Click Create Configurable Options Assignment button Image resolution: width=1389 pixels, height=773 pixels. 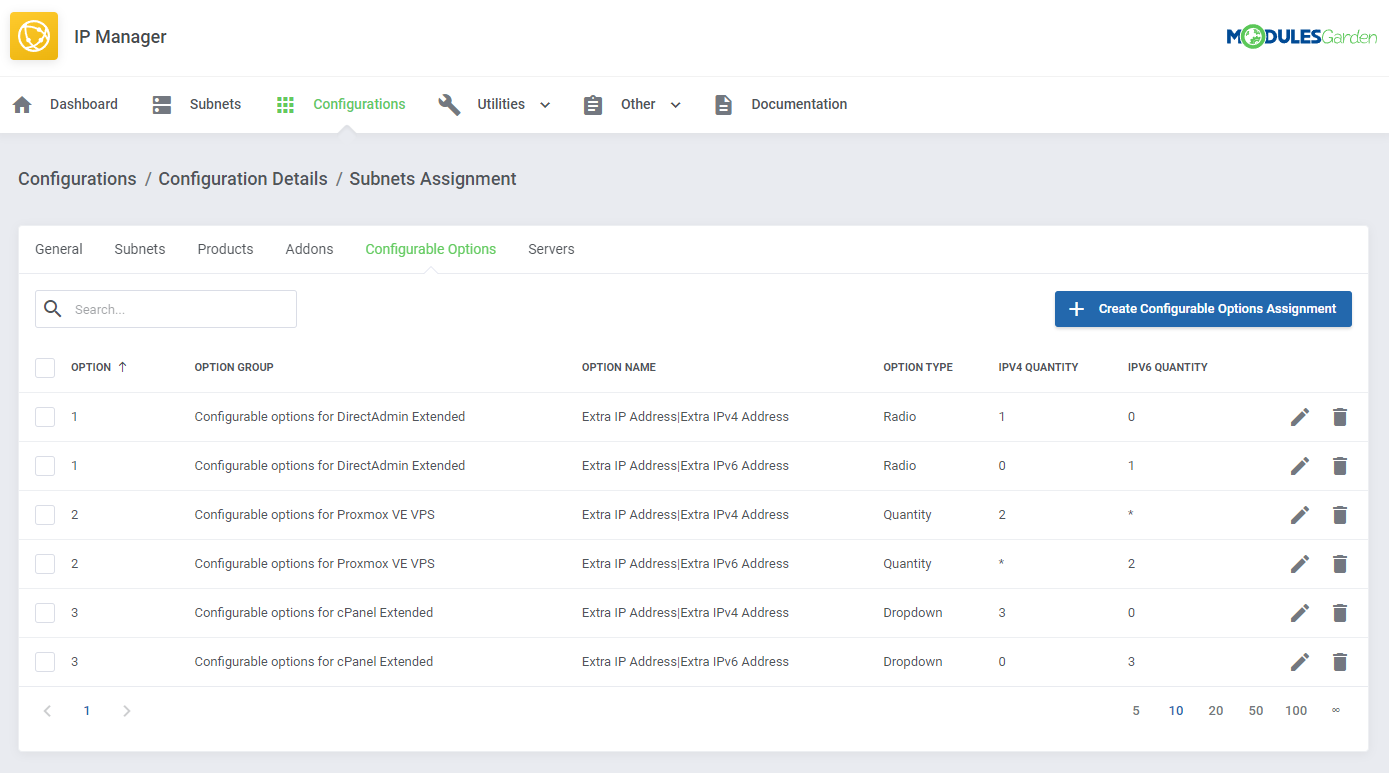pyautogui.click(x=1203, y=308)
